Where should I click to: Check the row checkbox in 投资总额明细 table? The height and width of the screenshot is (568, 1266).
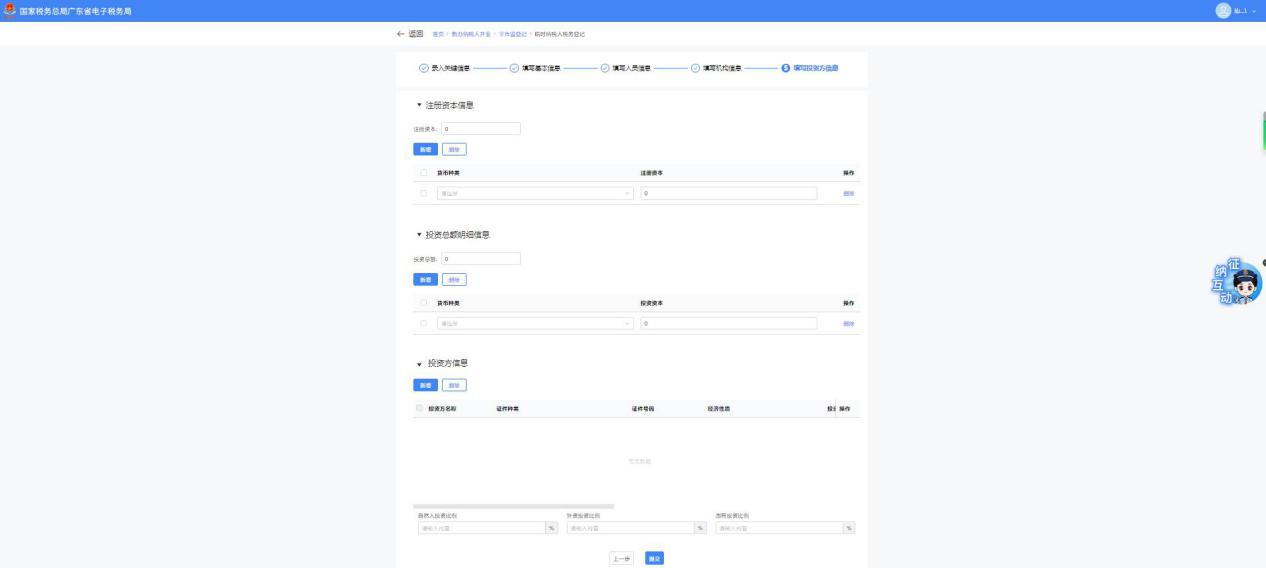pyautogui.click(x=424, y=323)
